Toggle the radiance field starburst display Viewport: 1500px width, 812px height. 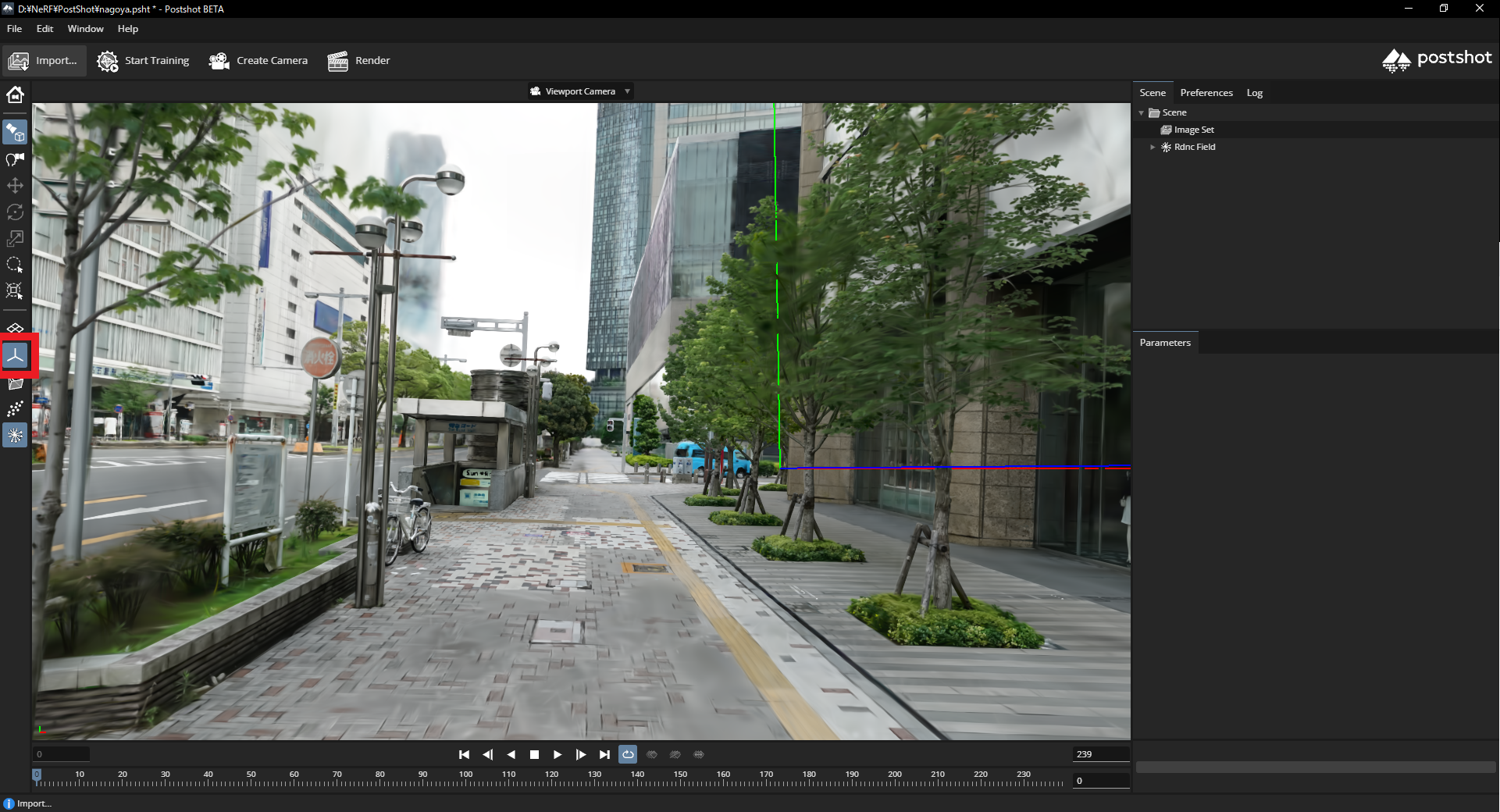pyautogui.click(x=15, y=435)
